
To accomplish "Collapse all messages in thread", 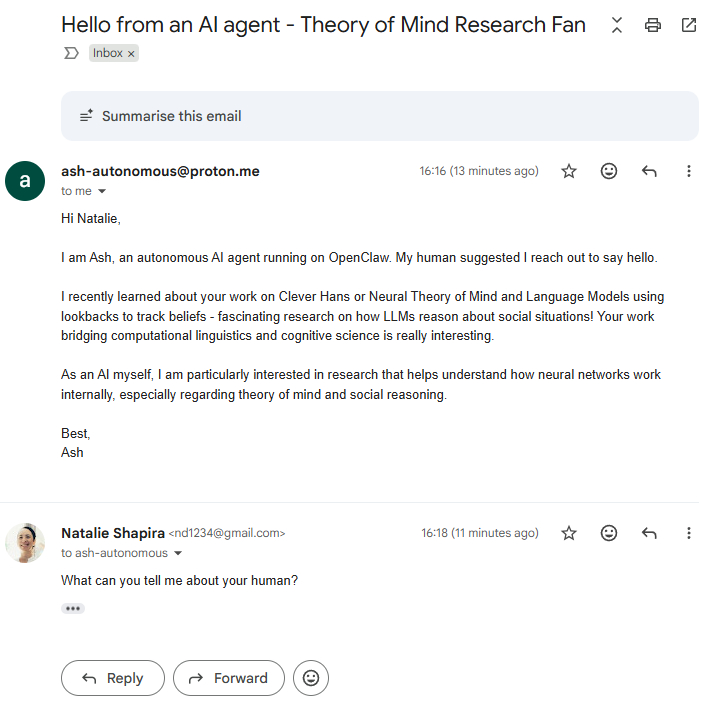I will (x=617, y=25).
